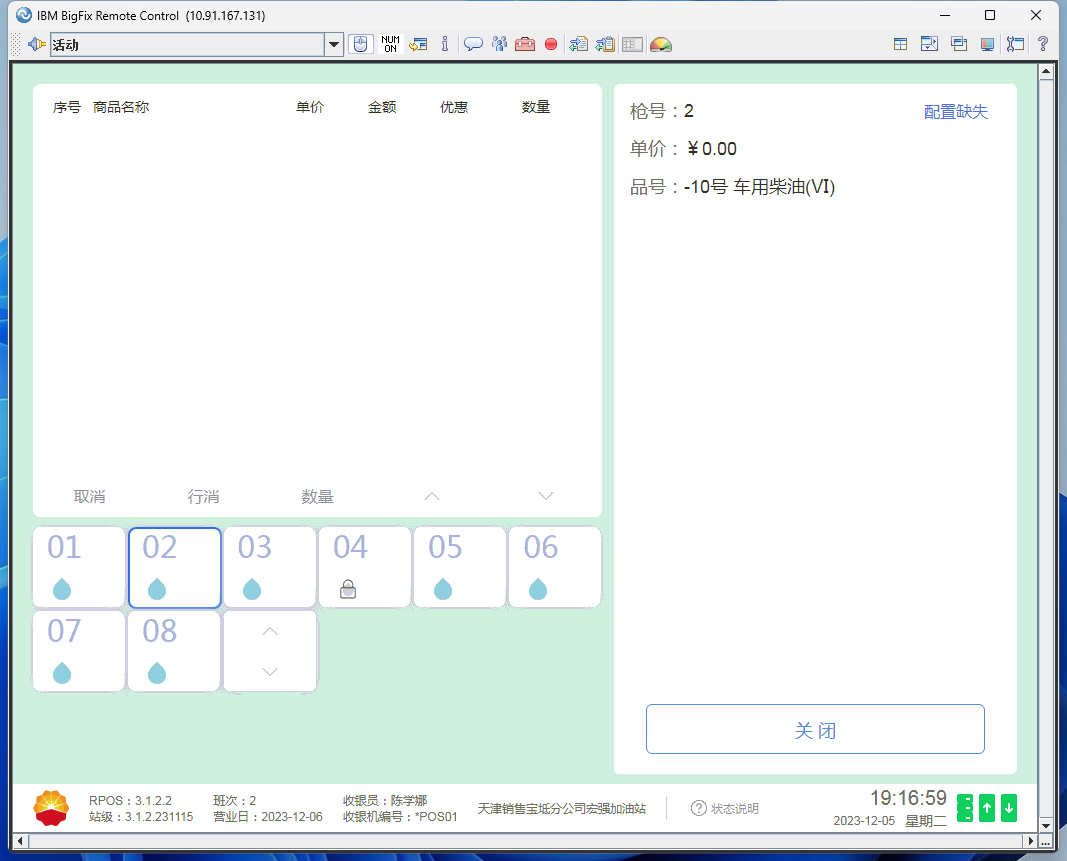
Task: Open the session information 'i' icon
Action: (445, 44)
